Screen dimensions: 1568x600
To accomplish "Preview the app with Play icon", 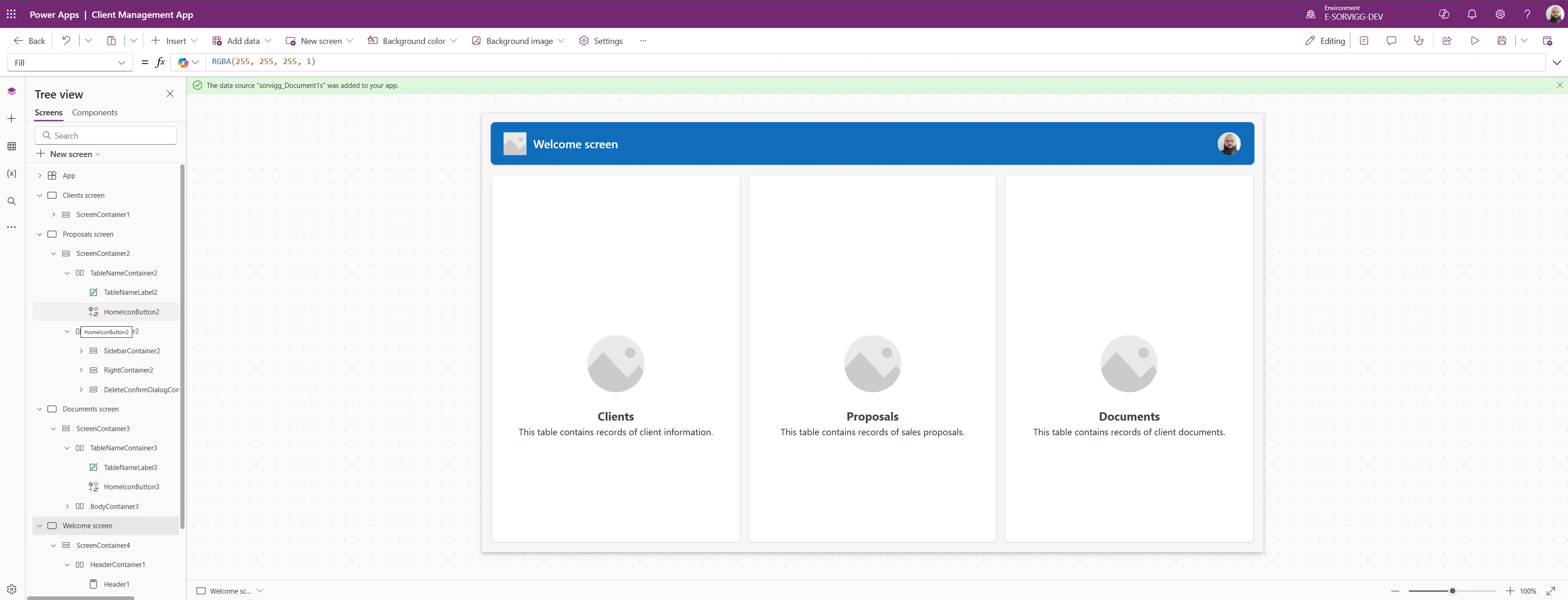I will 1474,41.
